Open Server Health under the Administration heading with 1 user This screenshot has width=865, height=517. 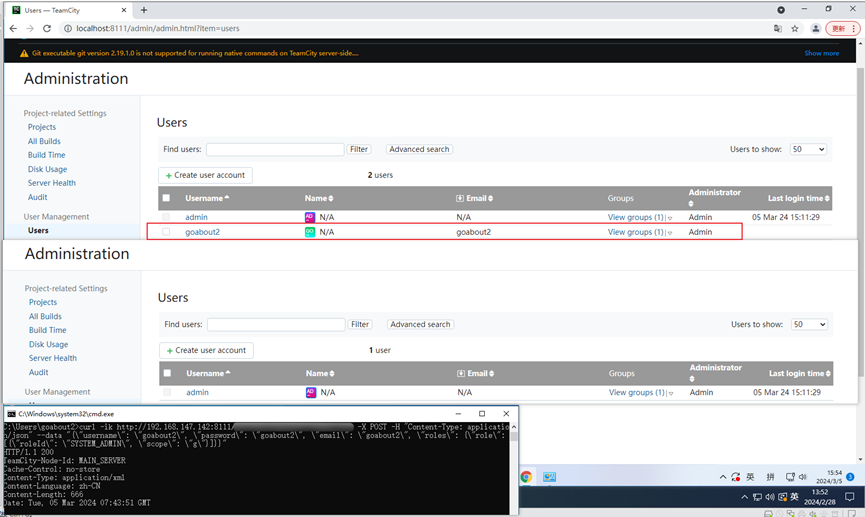click(53, 358)
